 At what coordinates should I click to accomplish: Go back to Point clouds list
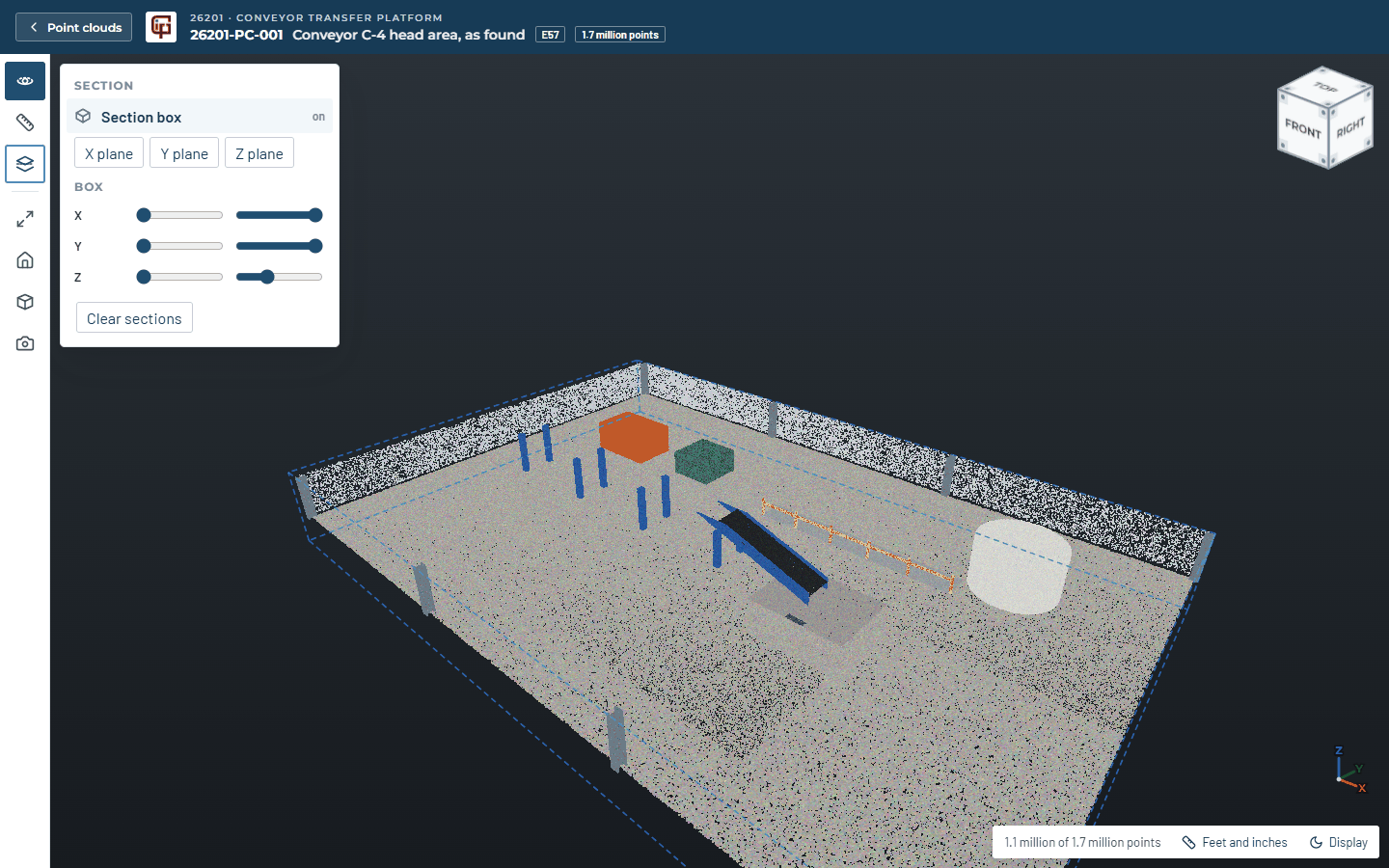coord(74,27)
